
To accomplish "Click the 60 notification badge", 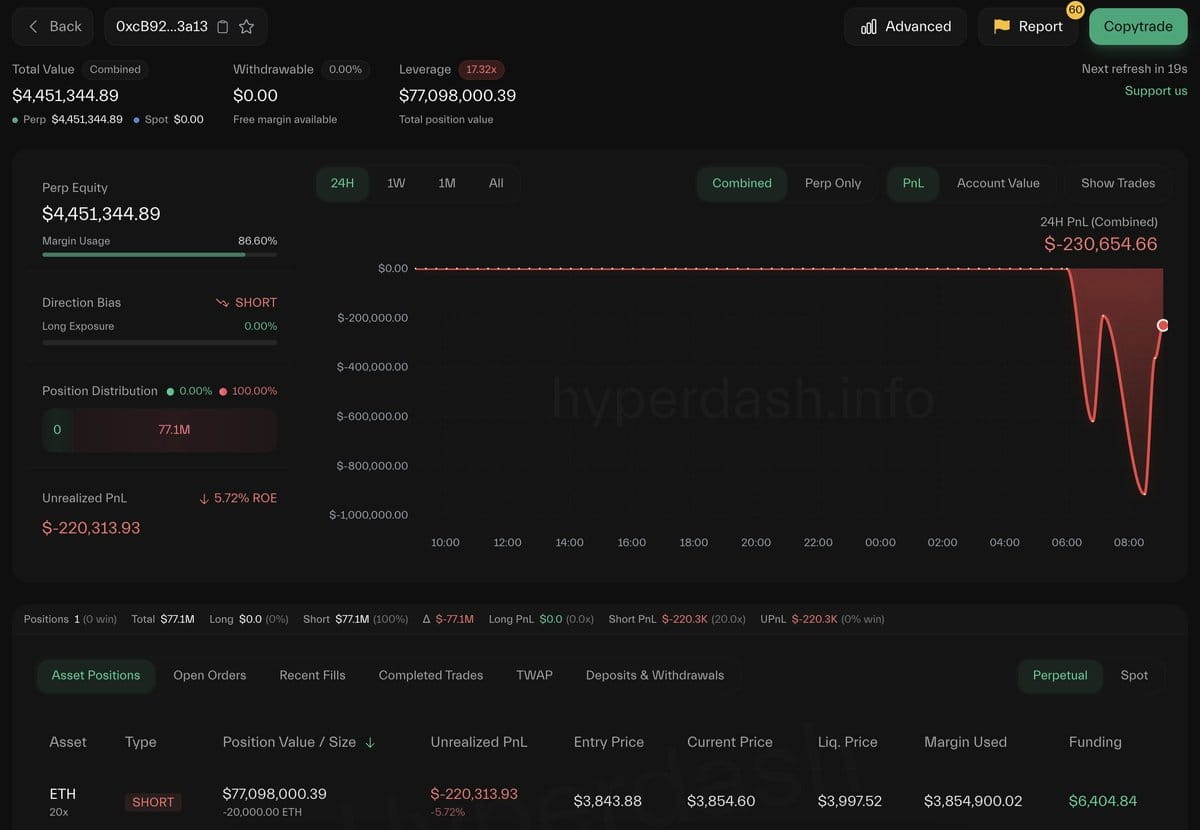I will 1076,9.
